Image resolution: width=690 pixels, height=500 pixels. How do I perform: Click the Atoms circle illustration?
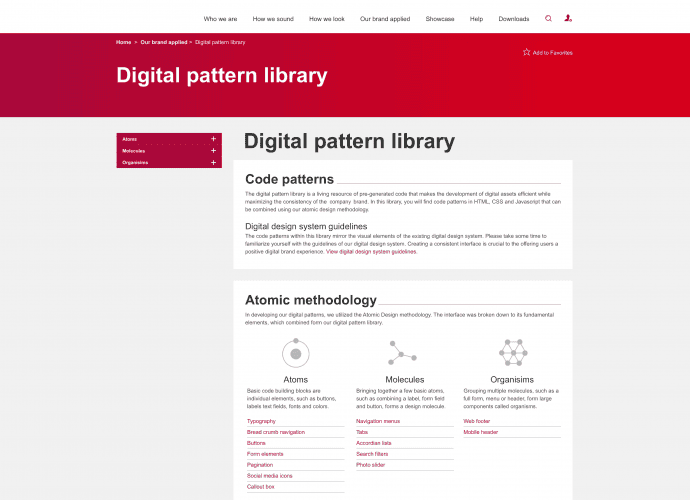point(296,353)
